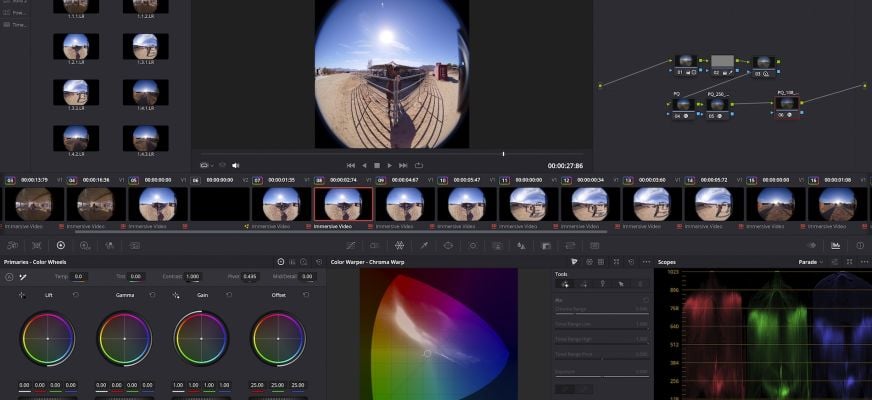Open the Curves palette icon
872x400 pixels.
click(351, 245)
